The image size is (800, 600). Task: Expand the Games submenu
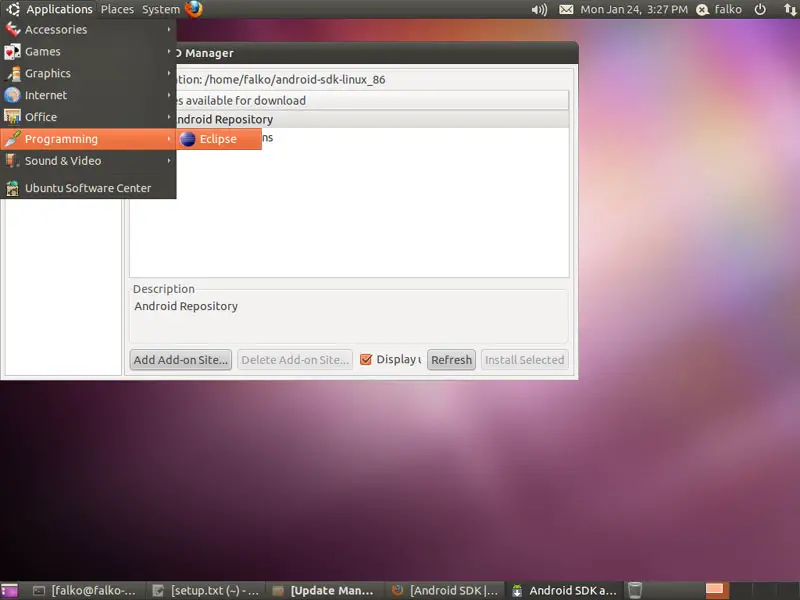pos(88,52)
